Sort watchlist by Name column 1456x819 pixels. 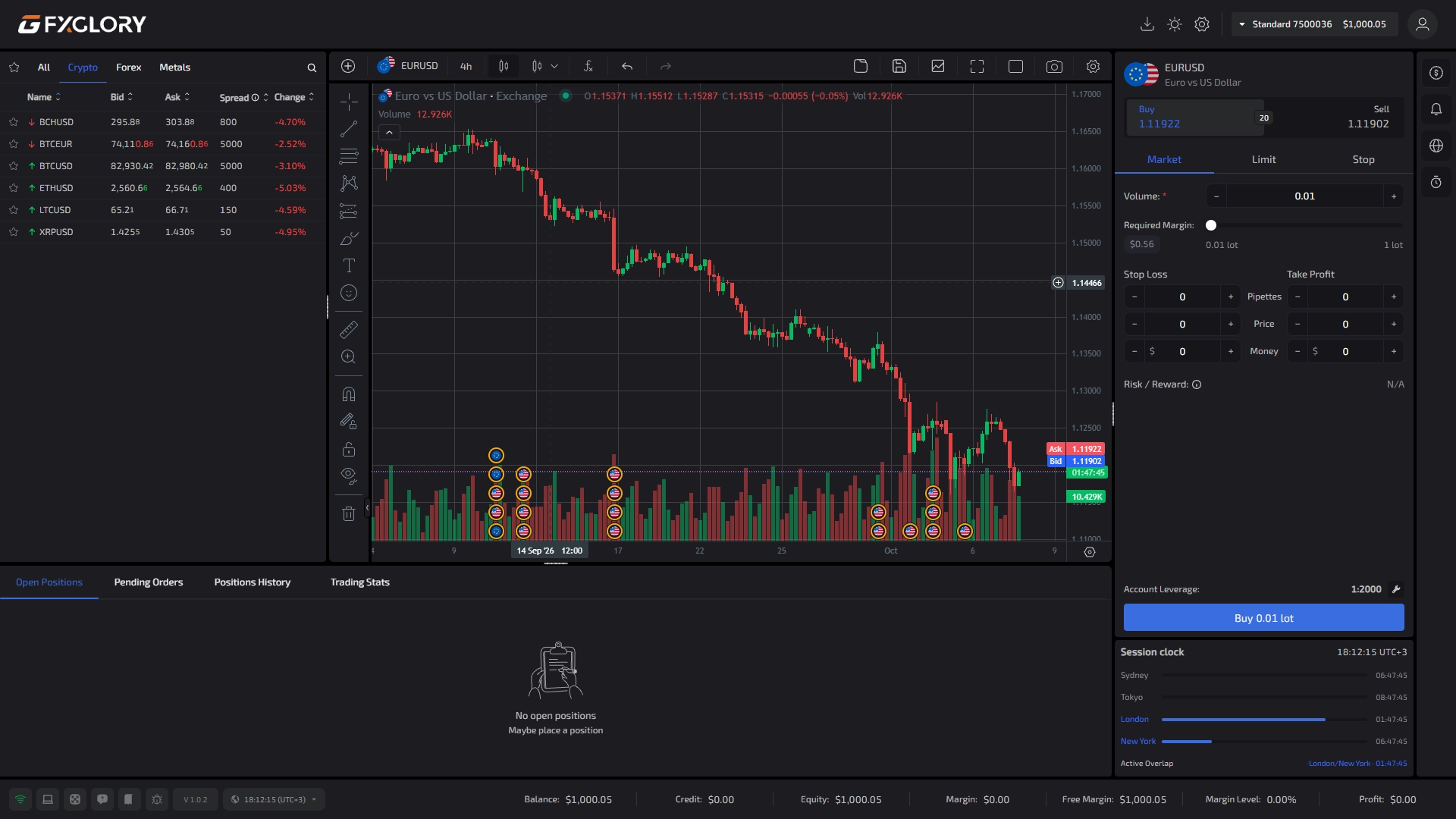[43, 97]
